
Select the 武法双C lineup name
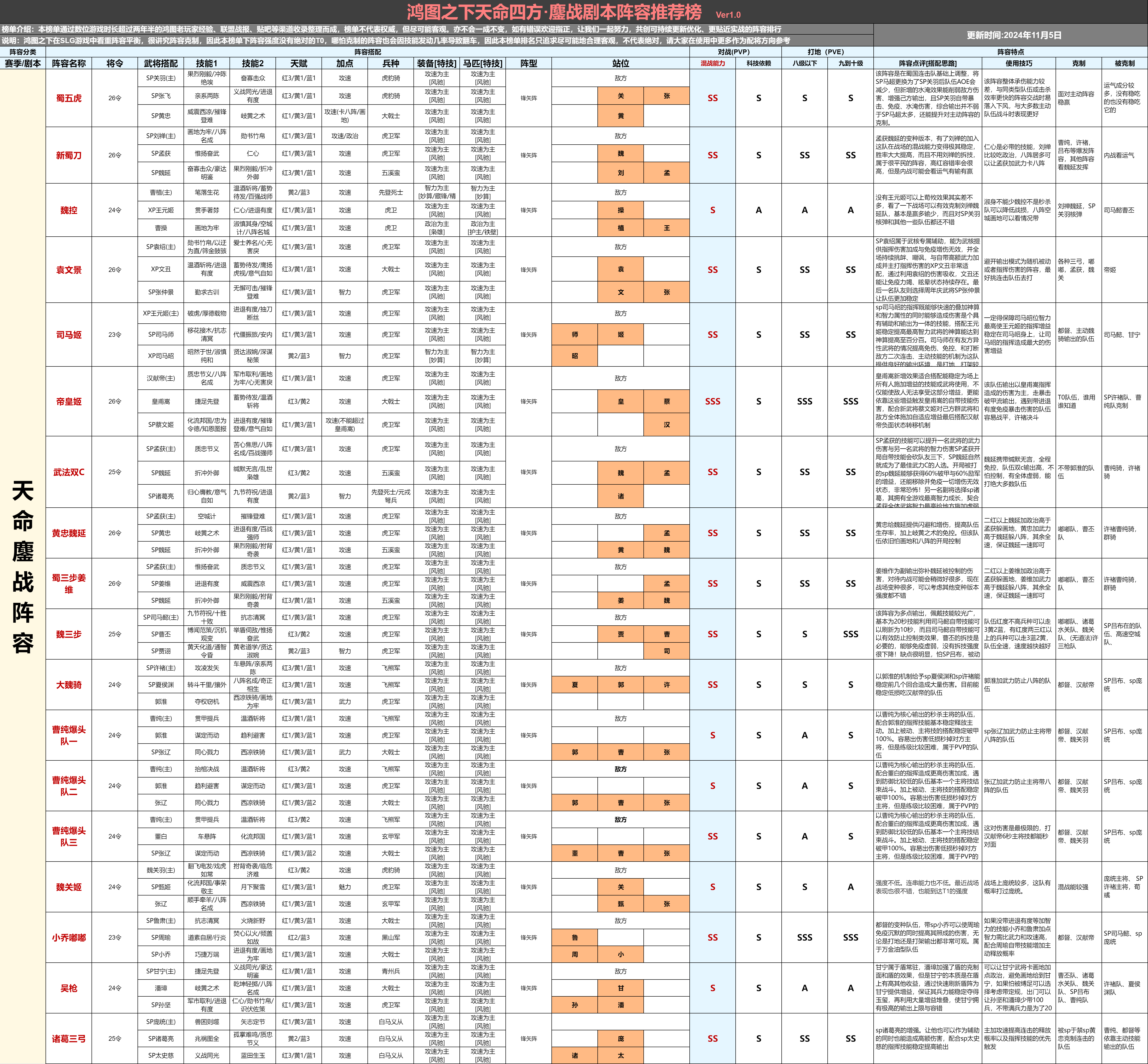69,472
